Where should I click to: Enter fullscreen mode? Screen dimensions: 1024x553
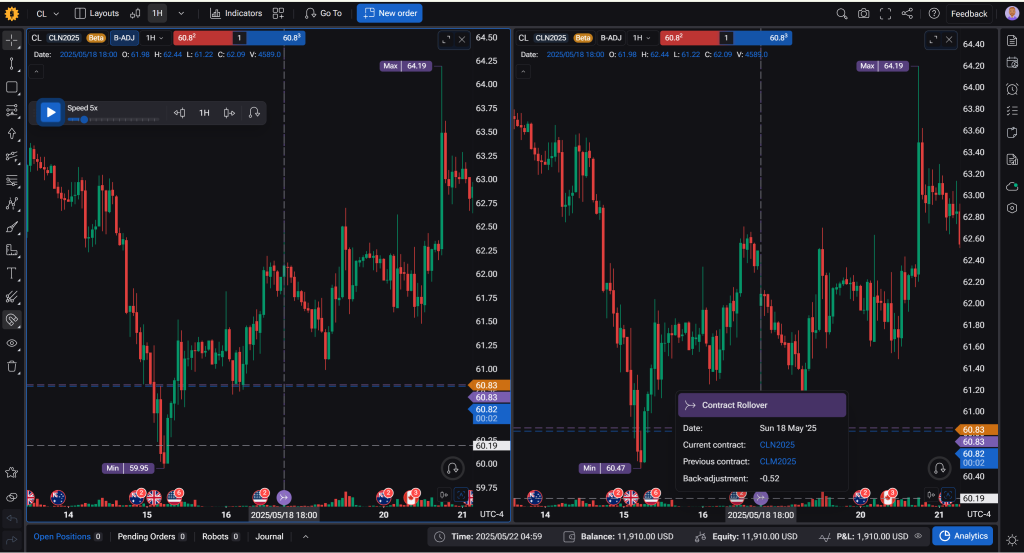point(886,13)
